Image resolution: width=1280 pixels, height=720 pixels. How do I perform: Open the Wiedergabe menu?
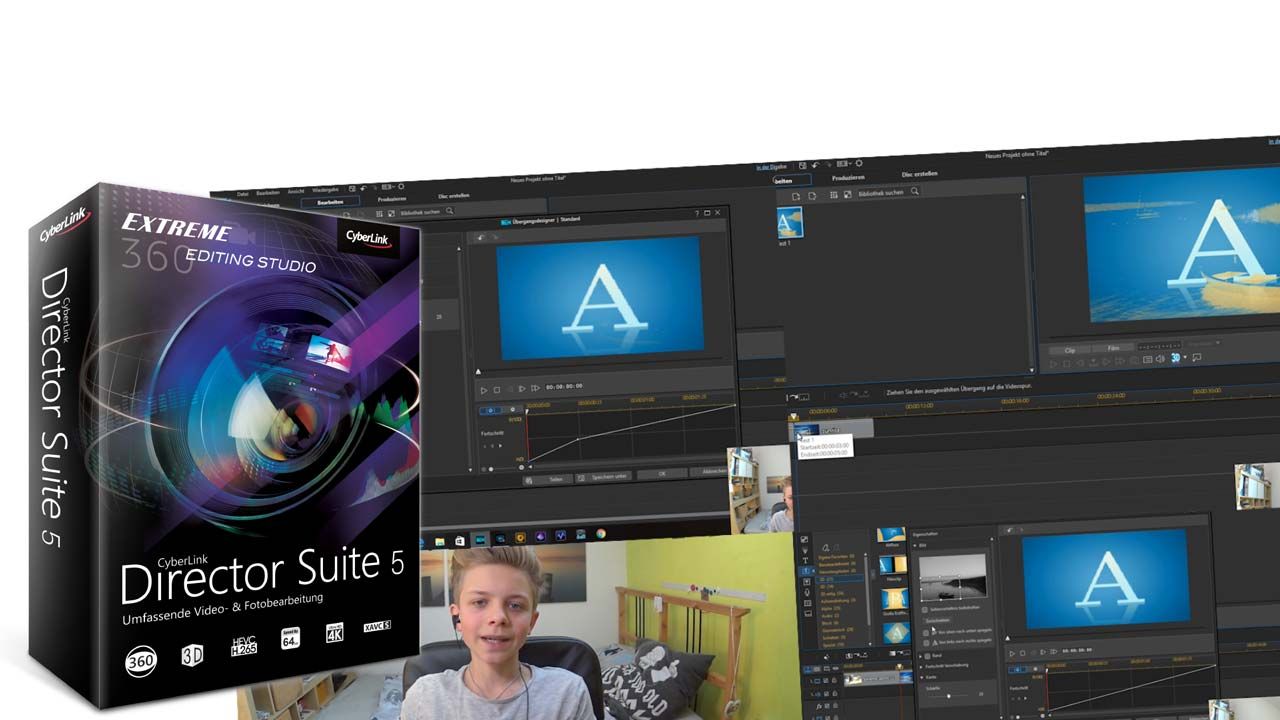pos(325,189)
